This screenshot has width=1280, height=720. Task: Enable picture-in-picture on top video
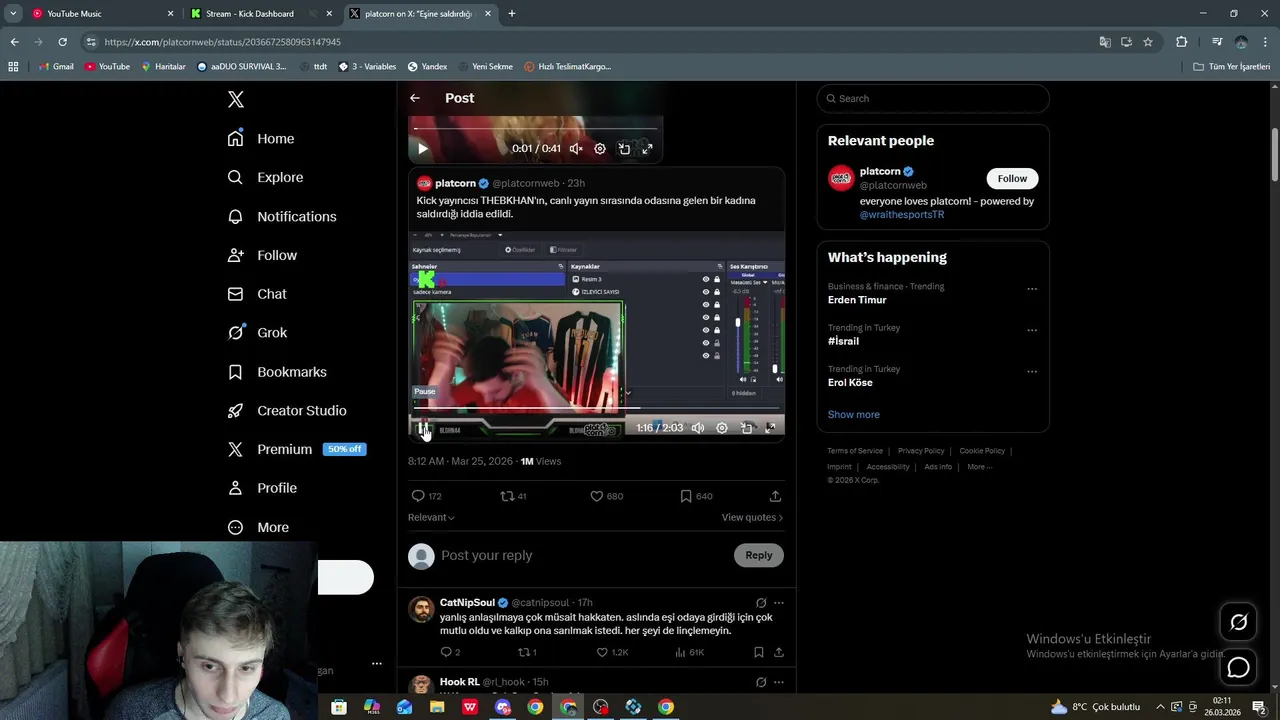click(x=624, y=148)
